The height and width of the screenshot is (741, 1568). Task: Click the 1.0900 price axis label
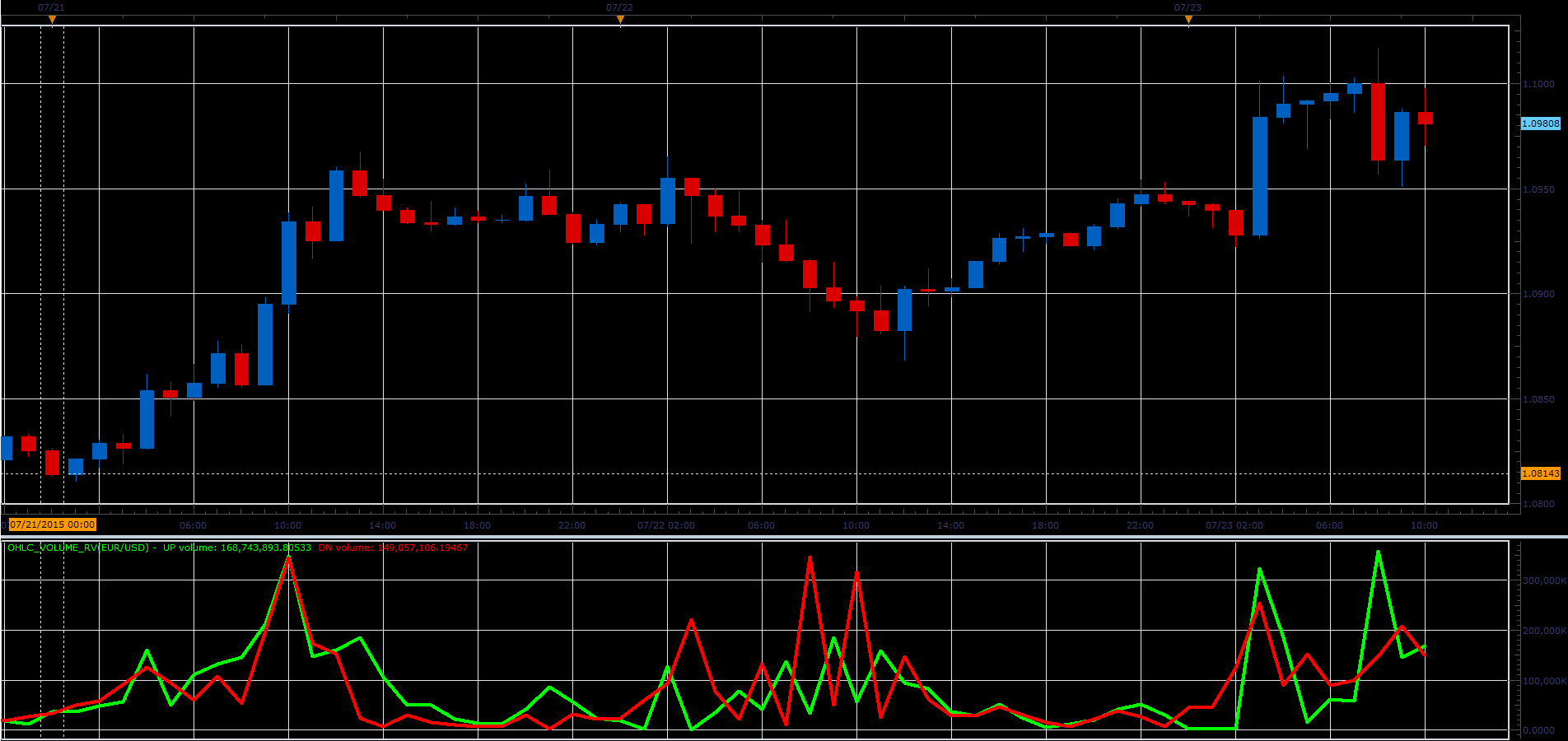pos(1539,294)
